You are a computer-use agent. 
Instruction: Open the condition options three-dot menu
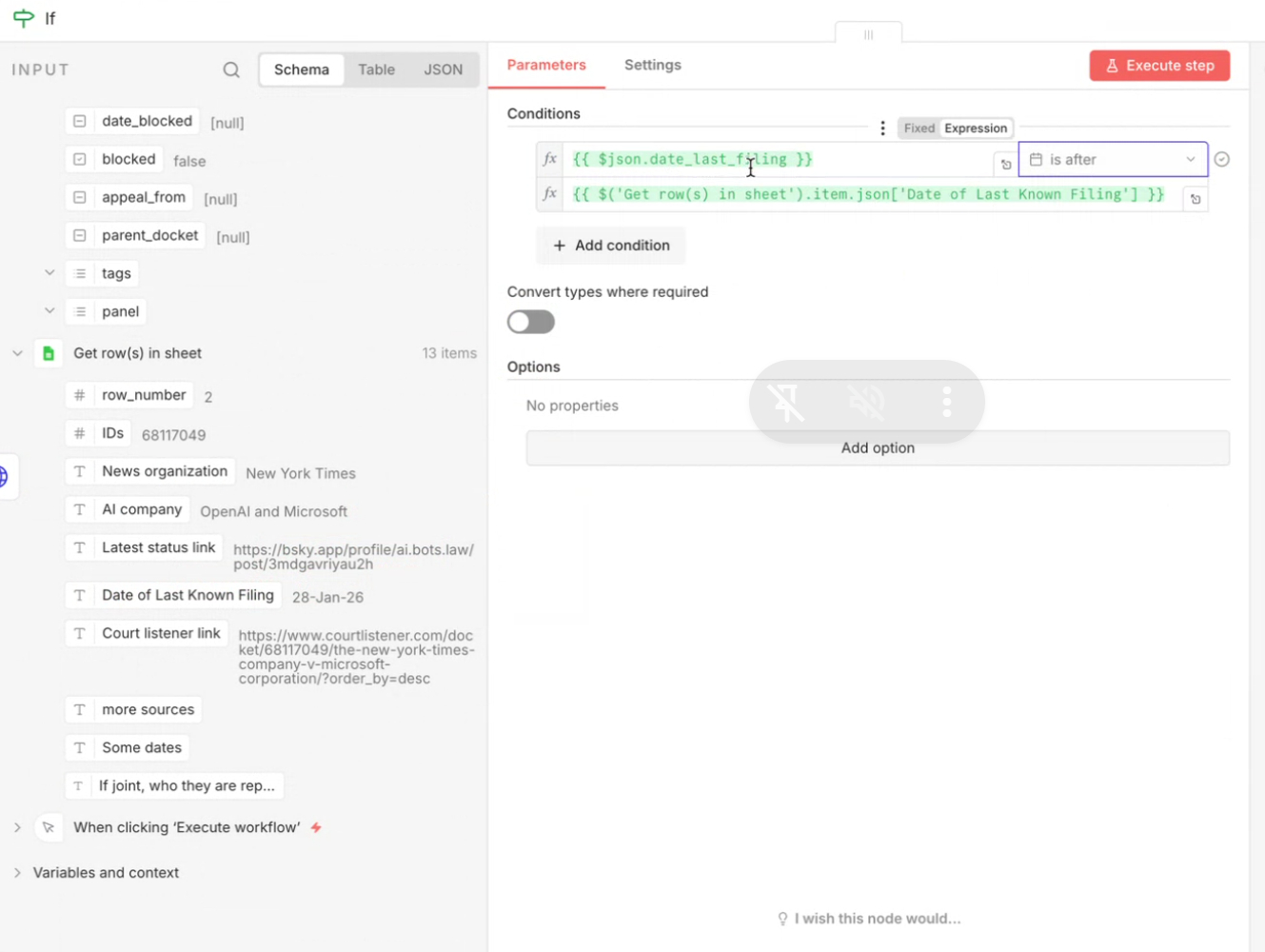[x=882, y=129]
